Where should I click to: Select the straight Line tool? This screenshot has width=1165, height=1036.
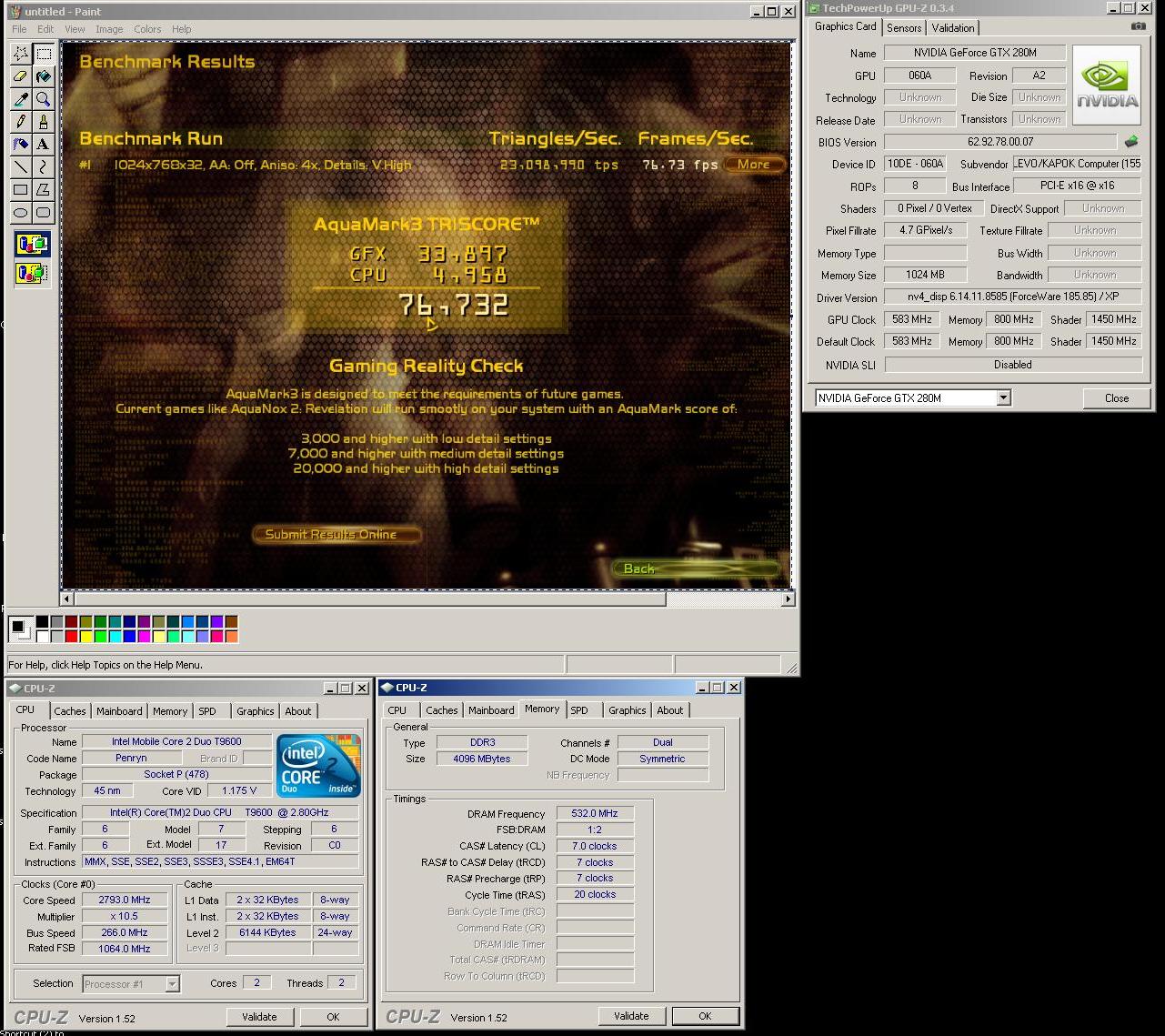20,167
